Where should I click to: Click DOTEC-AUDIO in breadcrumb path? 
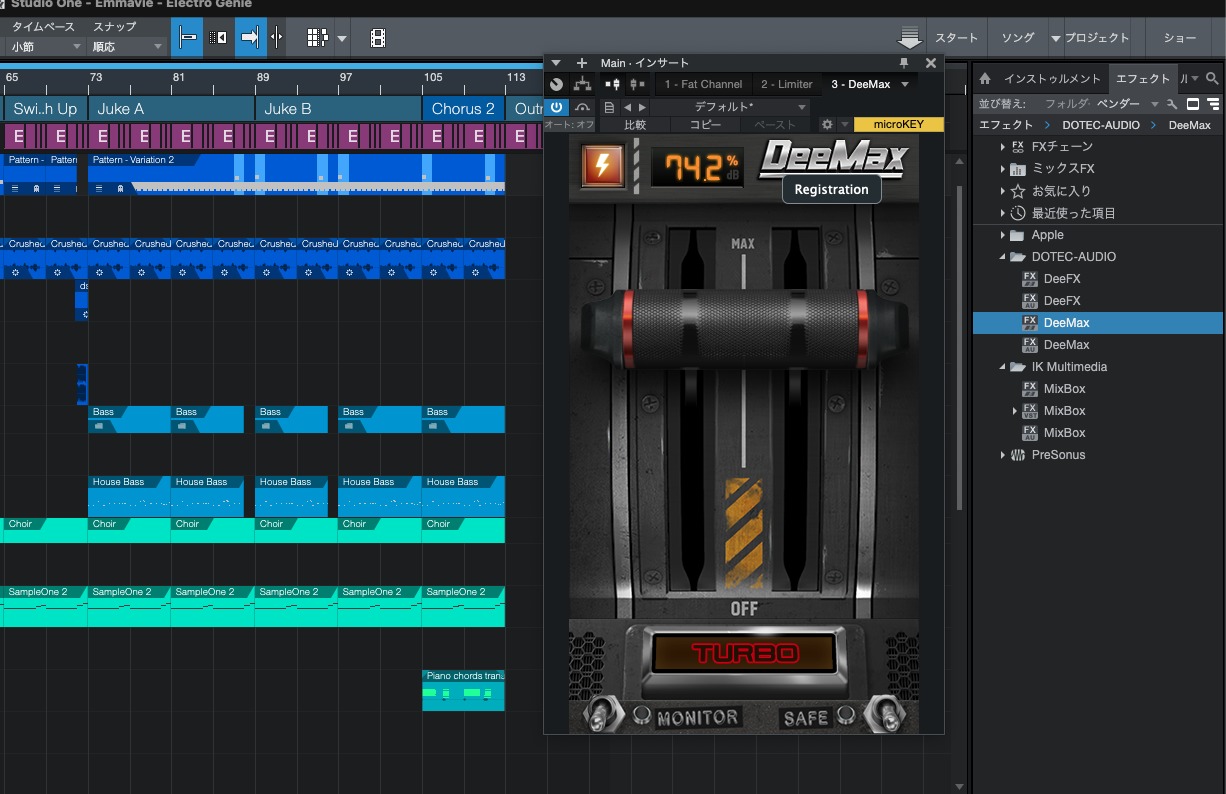pyautogui.click(x=1100, y=125)
